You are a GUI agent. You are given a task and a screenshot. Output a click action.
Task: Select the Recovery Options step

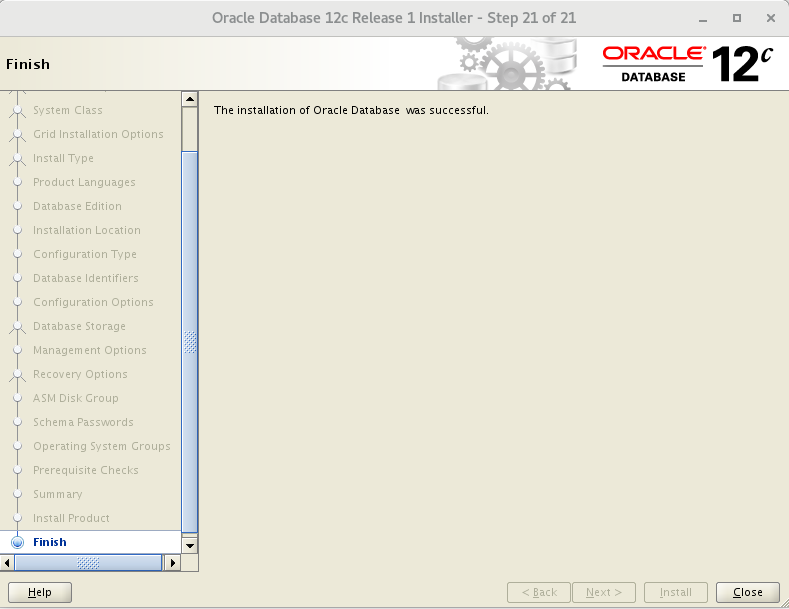(81, 374)
